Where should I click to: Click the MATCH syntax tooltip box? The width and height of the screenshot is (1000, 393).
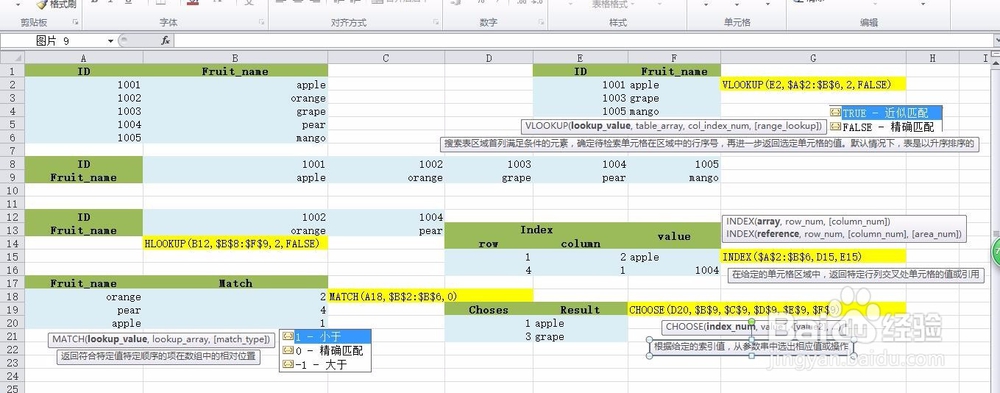coord(161,339)
